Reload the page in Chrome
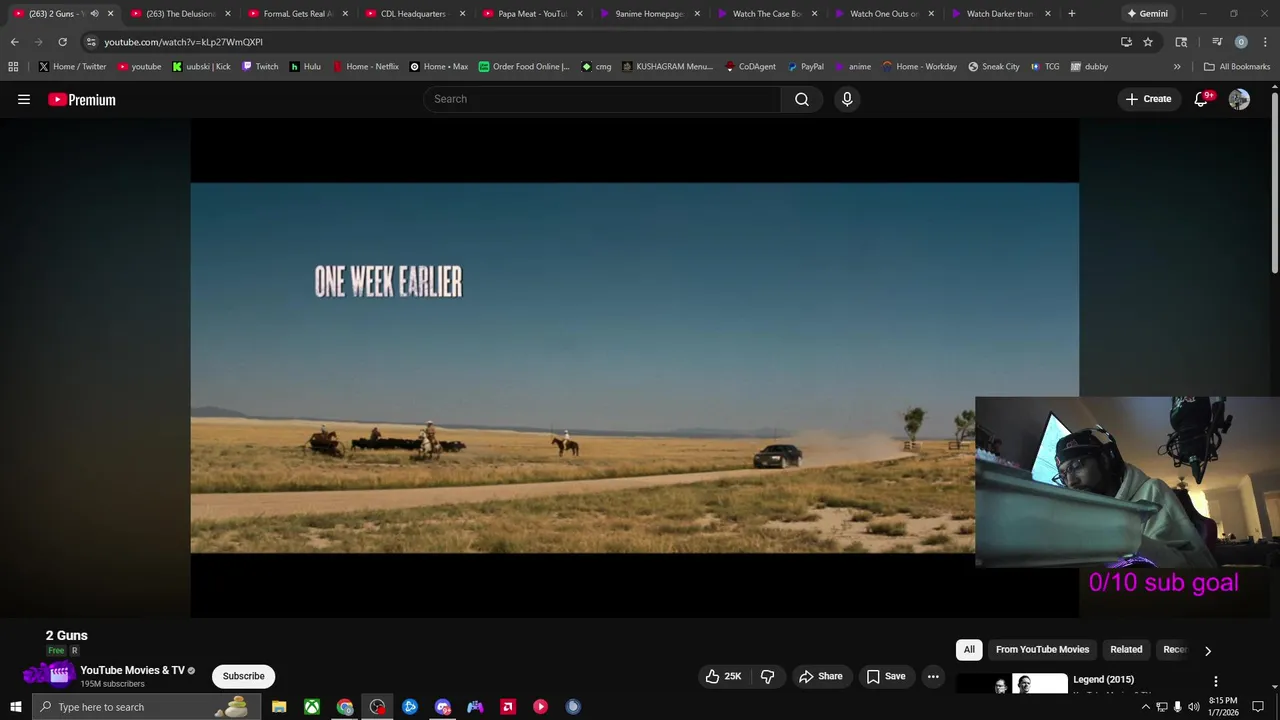Screen dimensions: 1280x720 (x=62, y=42)
